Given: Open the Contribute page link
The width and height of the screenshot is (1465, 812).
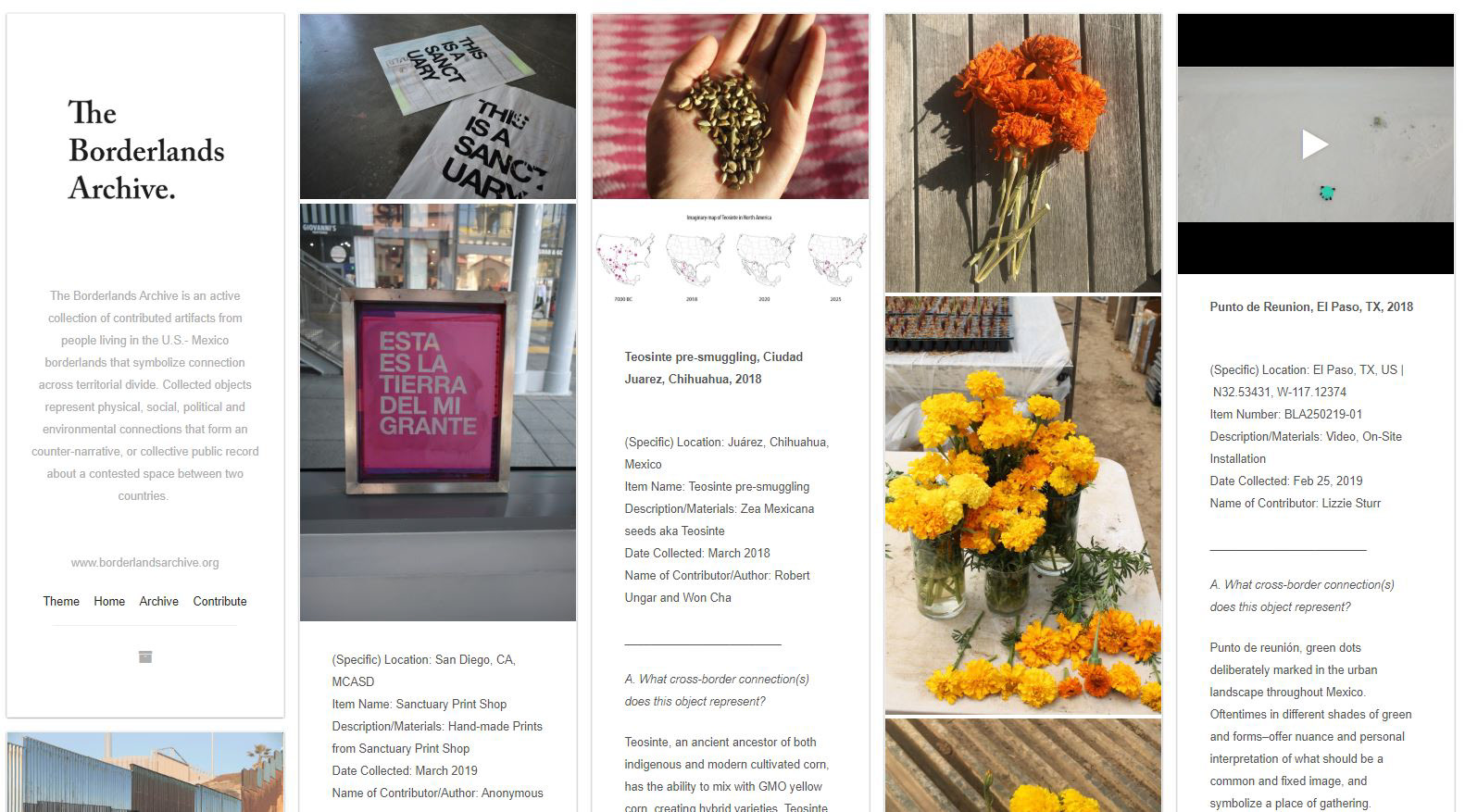Looking at the screenshot, I should pyautogui.click(x=220, y=601).
